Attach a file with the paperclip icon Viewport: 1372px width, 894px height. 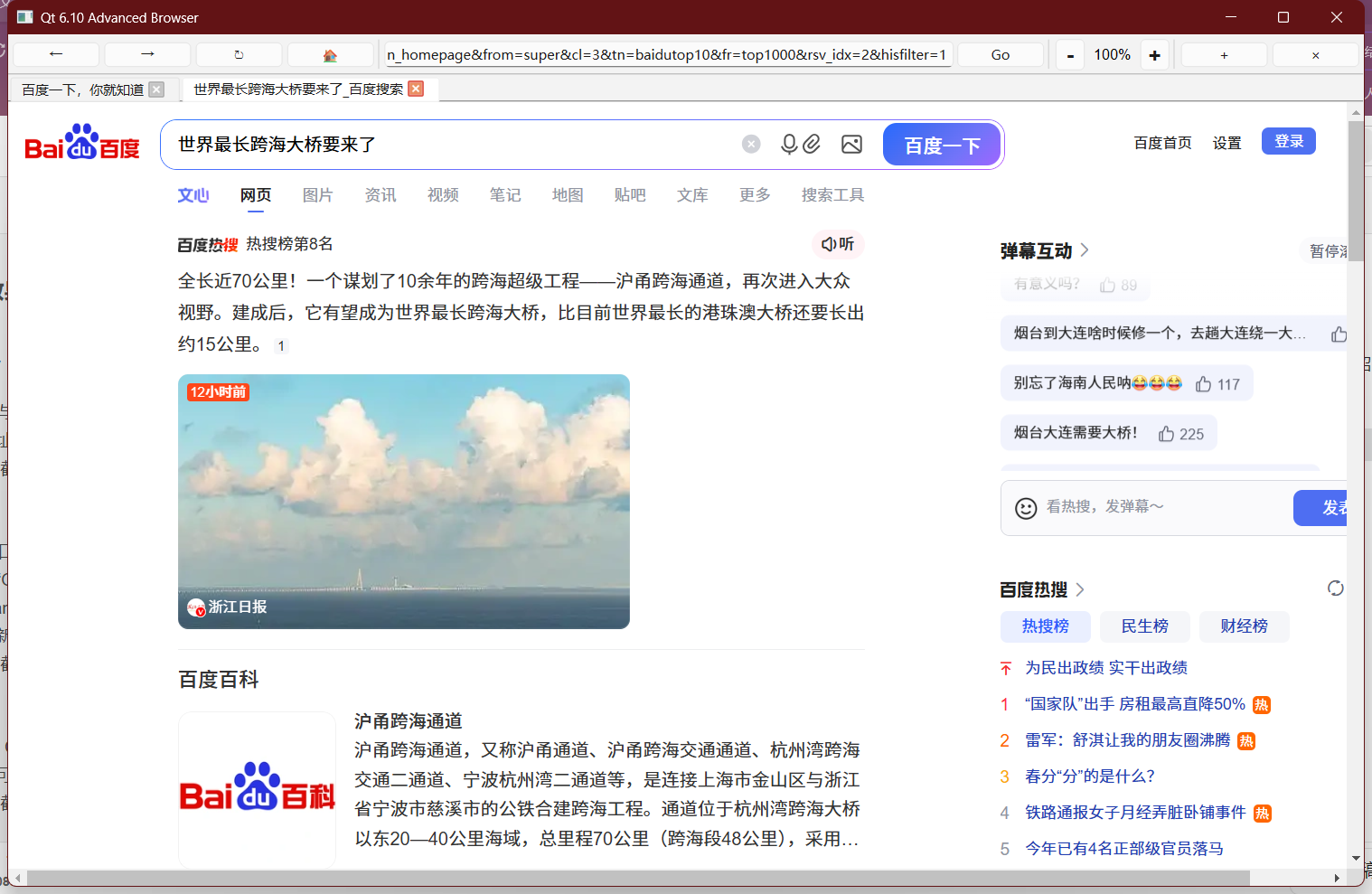[812, 145]
